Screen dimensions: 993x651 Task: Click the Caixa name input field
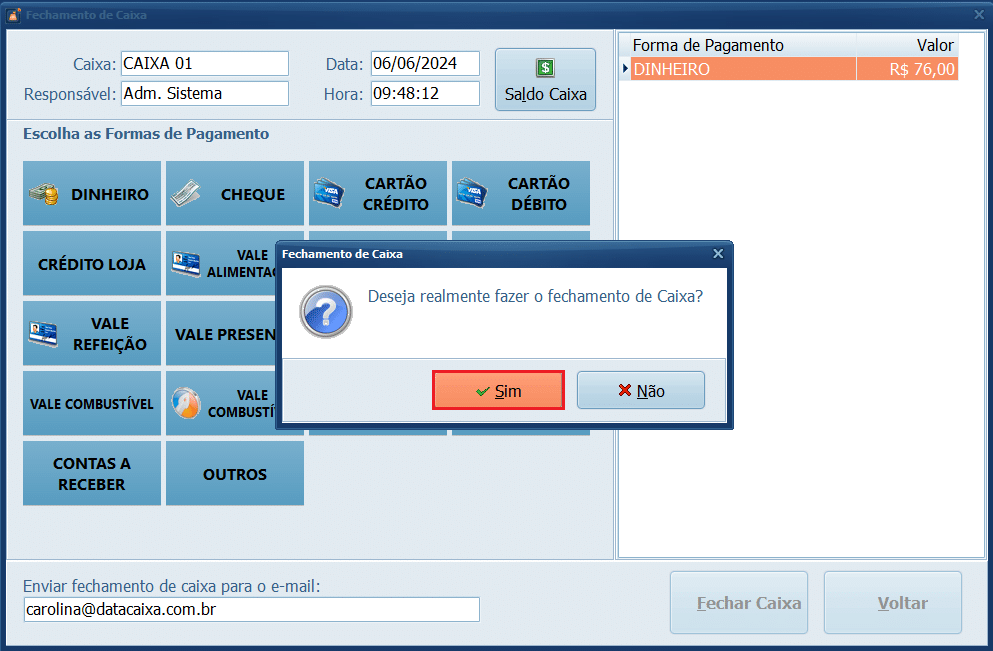[204, 64]
